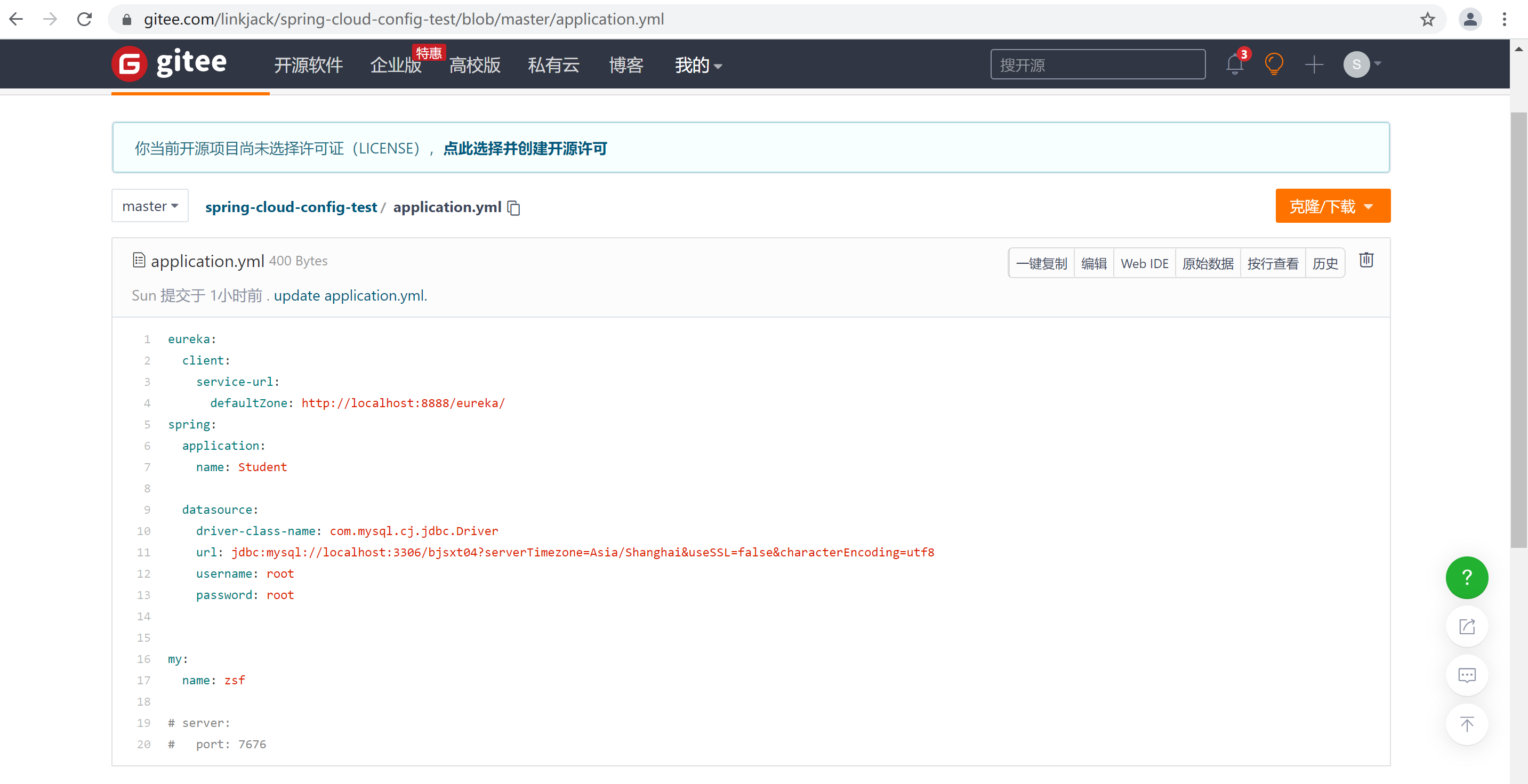This screenshot has height=784, width=1528.
Task: Click the floating share/edit icon
Action: coord(1466,626)
